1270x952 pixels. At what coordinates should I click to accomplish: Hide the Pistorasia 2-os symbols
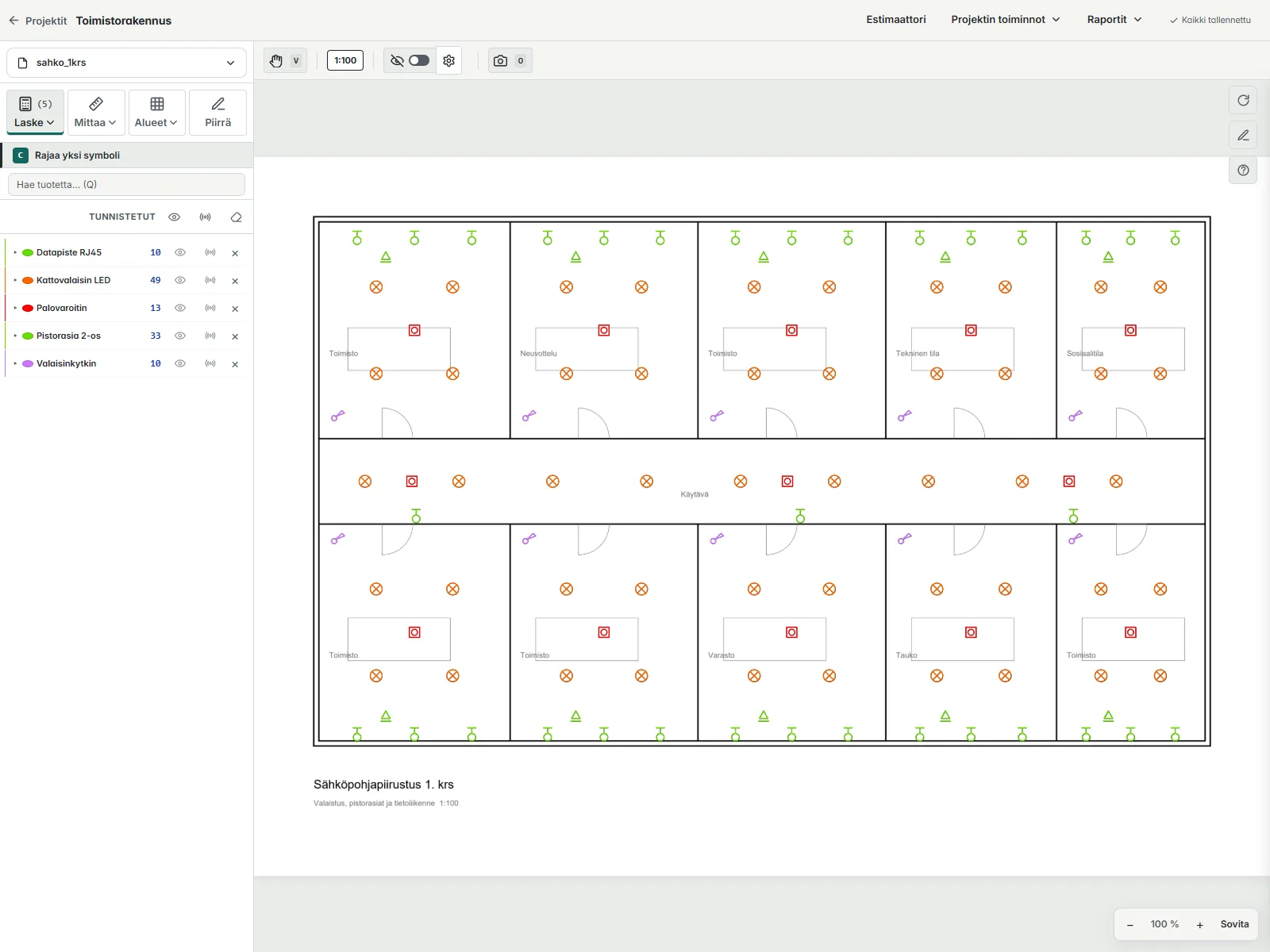(180, 336)
